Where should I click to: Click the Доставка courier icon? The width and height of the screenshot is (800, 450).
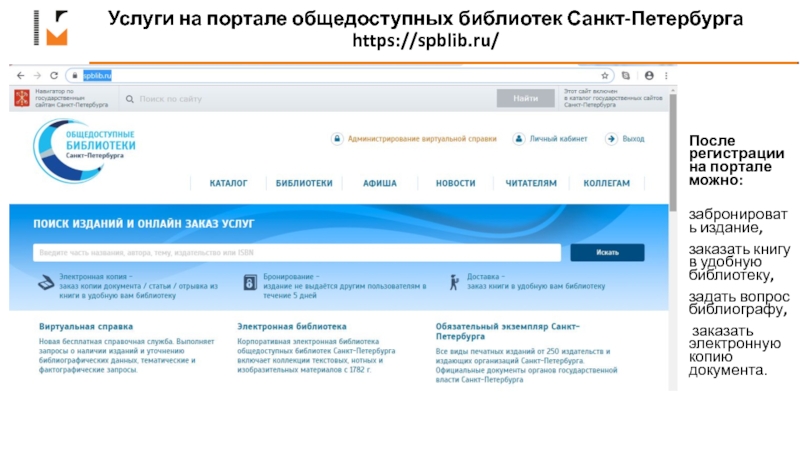coord(454,283)
